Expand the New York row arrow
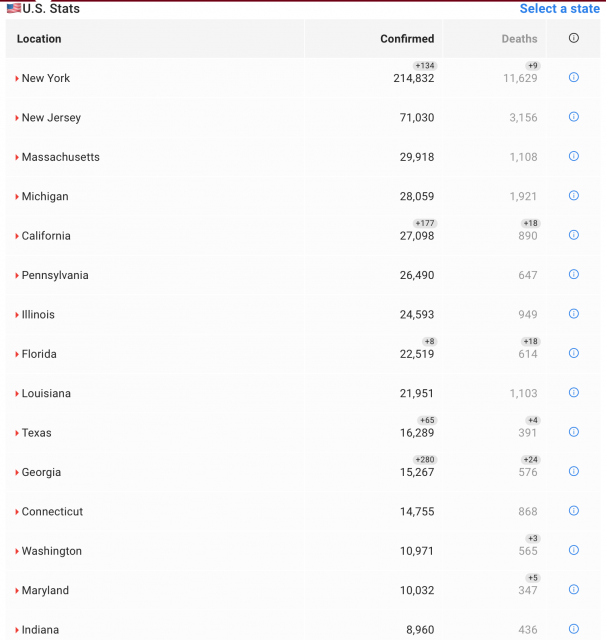The image size is (606, 640). (17, 78)
